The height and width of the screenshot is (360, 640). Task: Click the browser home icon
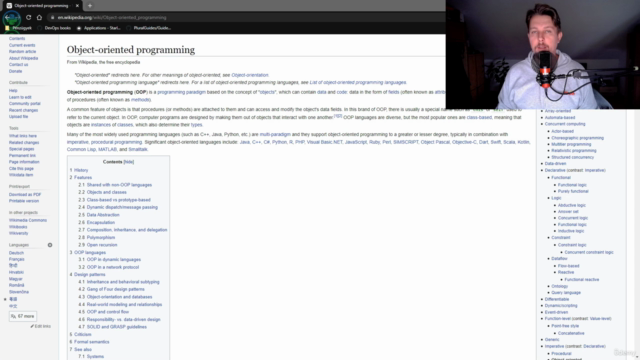pos(39,18)
